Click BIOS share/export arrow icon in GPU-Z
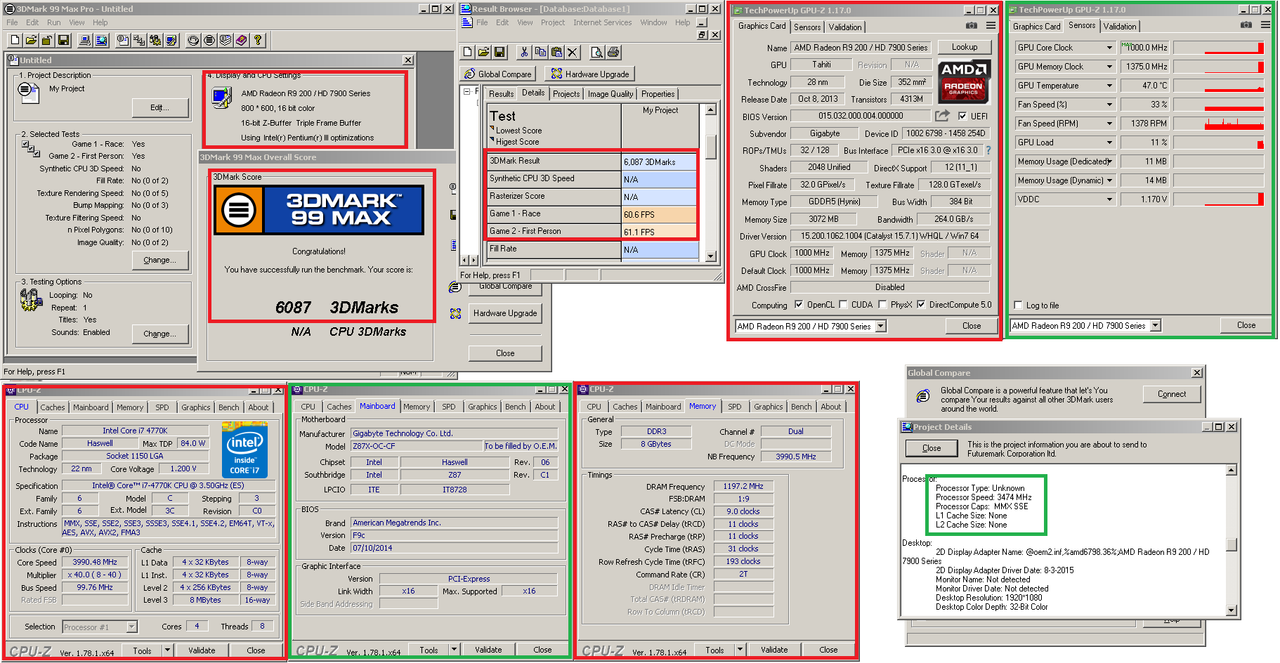 click(942, 116)
